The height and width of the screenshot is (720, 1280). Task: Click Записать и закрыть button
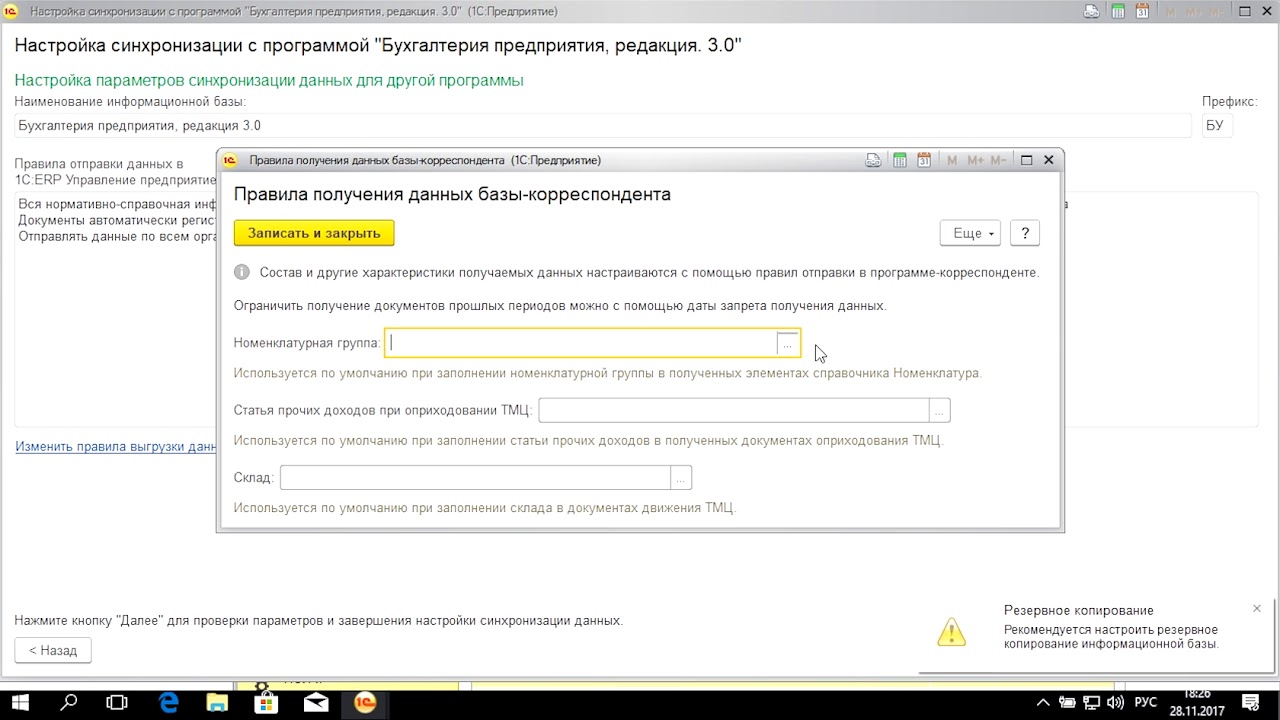[x=314, y=233]
